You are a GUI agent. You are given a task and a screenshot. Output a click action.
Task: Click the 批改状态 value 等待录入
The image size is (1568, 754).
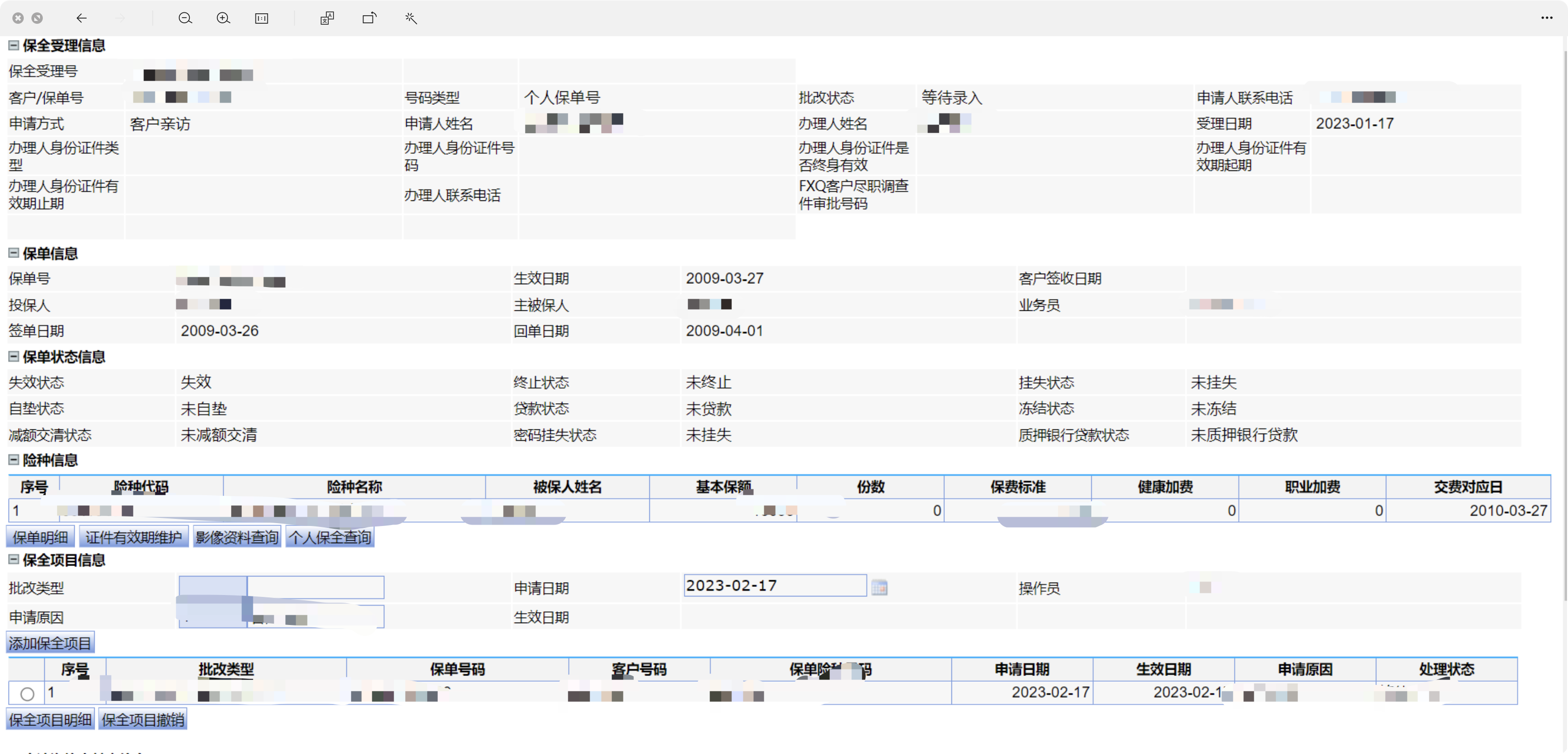click(951, 98)
